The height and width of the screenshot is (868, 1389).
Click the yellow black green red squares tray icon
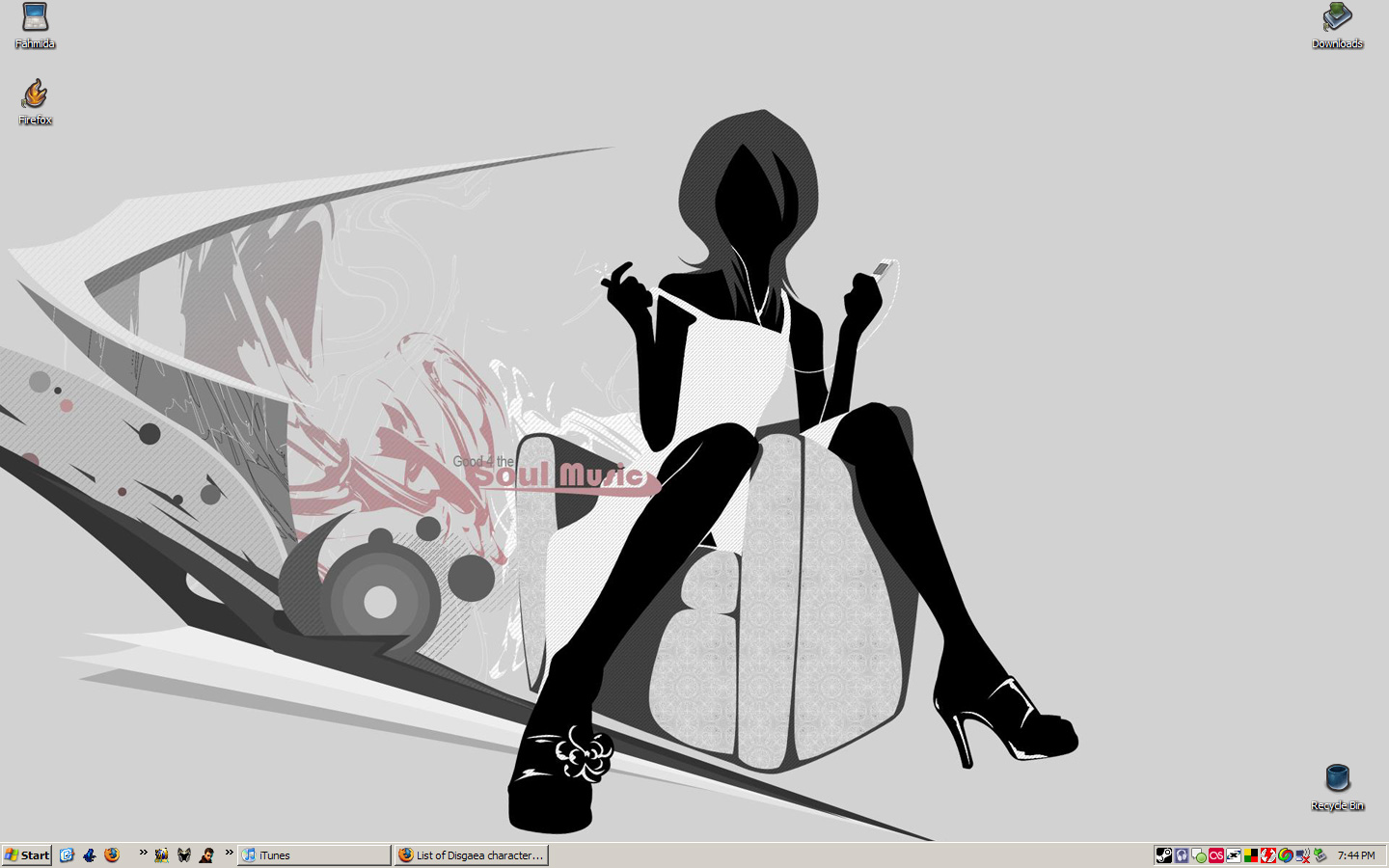coord(1251,854)
